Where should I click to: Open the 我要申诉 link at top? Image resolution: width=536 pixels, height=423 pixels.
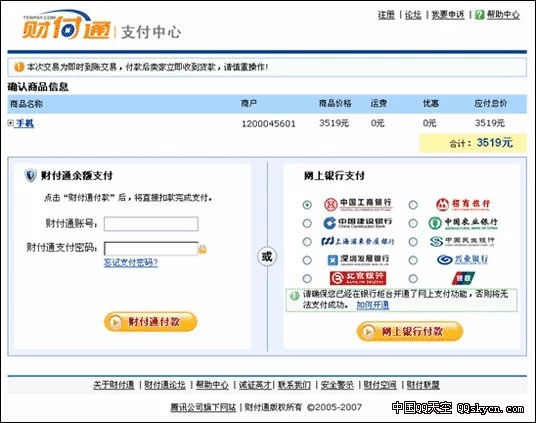(448, 15)
